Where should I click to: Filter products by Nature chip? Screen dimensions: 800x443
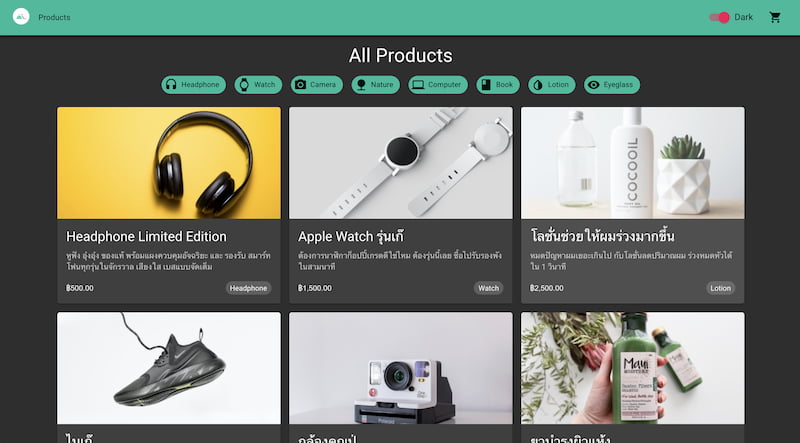pyautogui.click(x=376, y=85)
